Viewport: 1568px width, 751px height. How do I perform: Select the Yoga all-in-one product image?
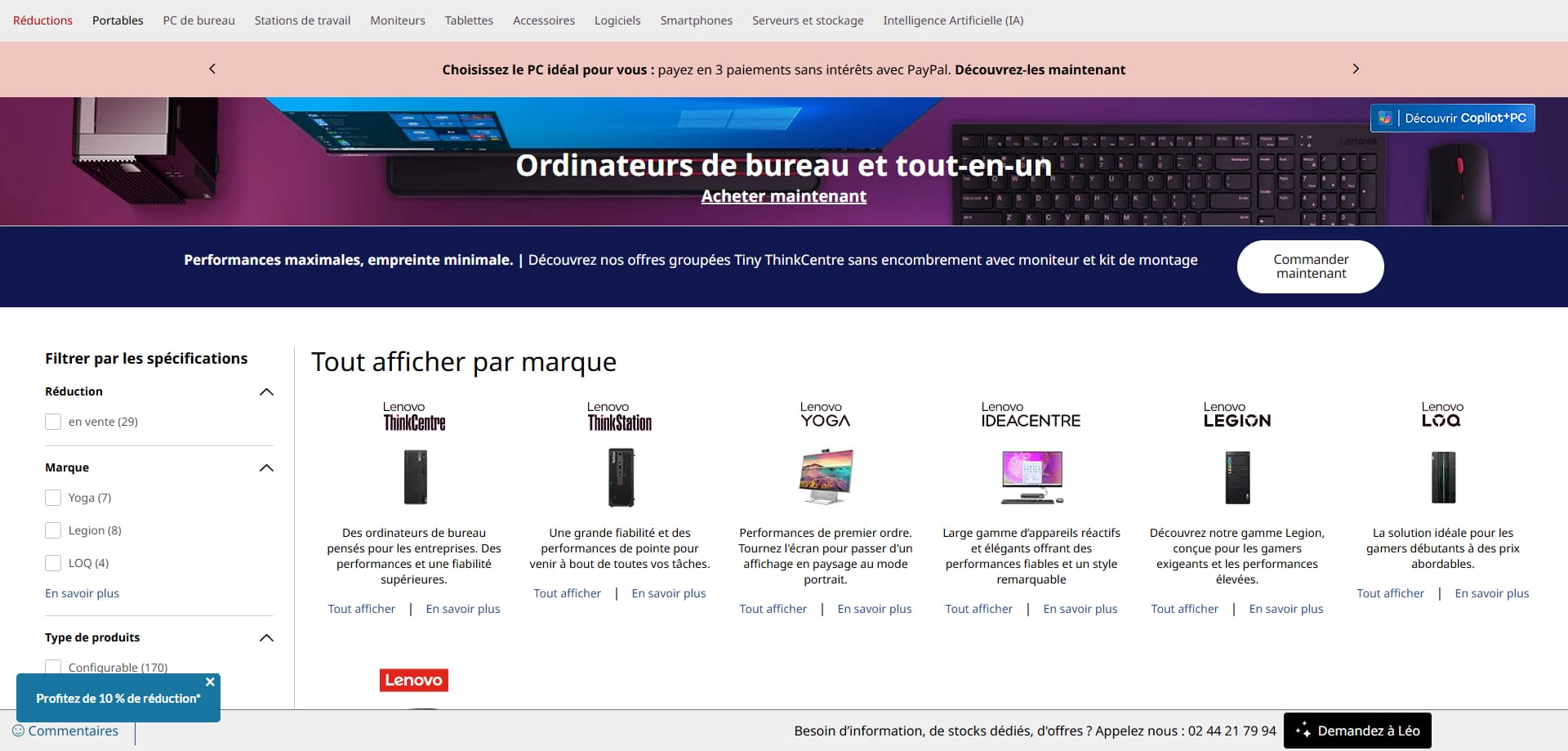coord(826,476)
